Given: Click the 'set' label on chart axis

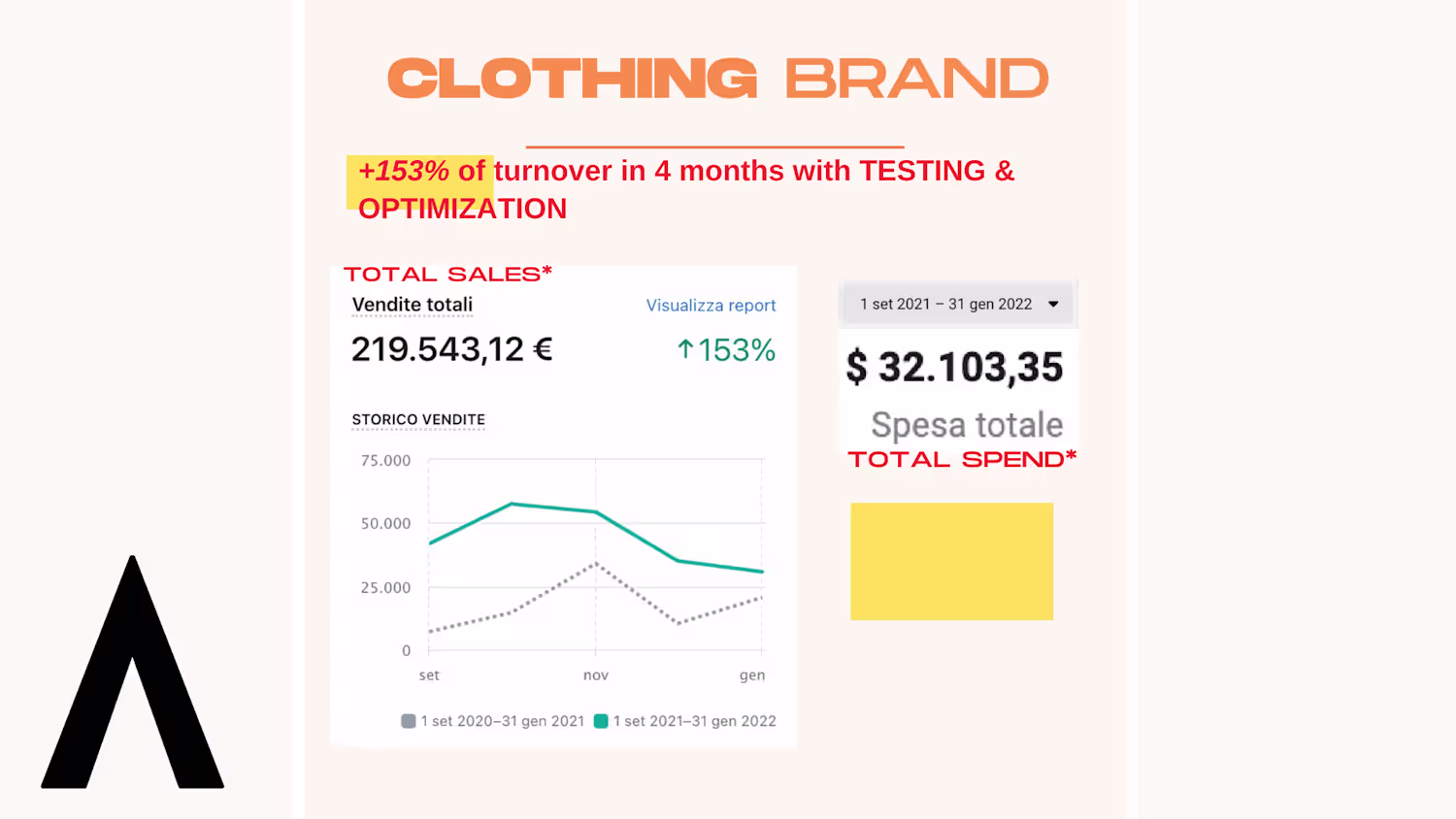Looking at the screenshot, I should click(x=429, y=675).
